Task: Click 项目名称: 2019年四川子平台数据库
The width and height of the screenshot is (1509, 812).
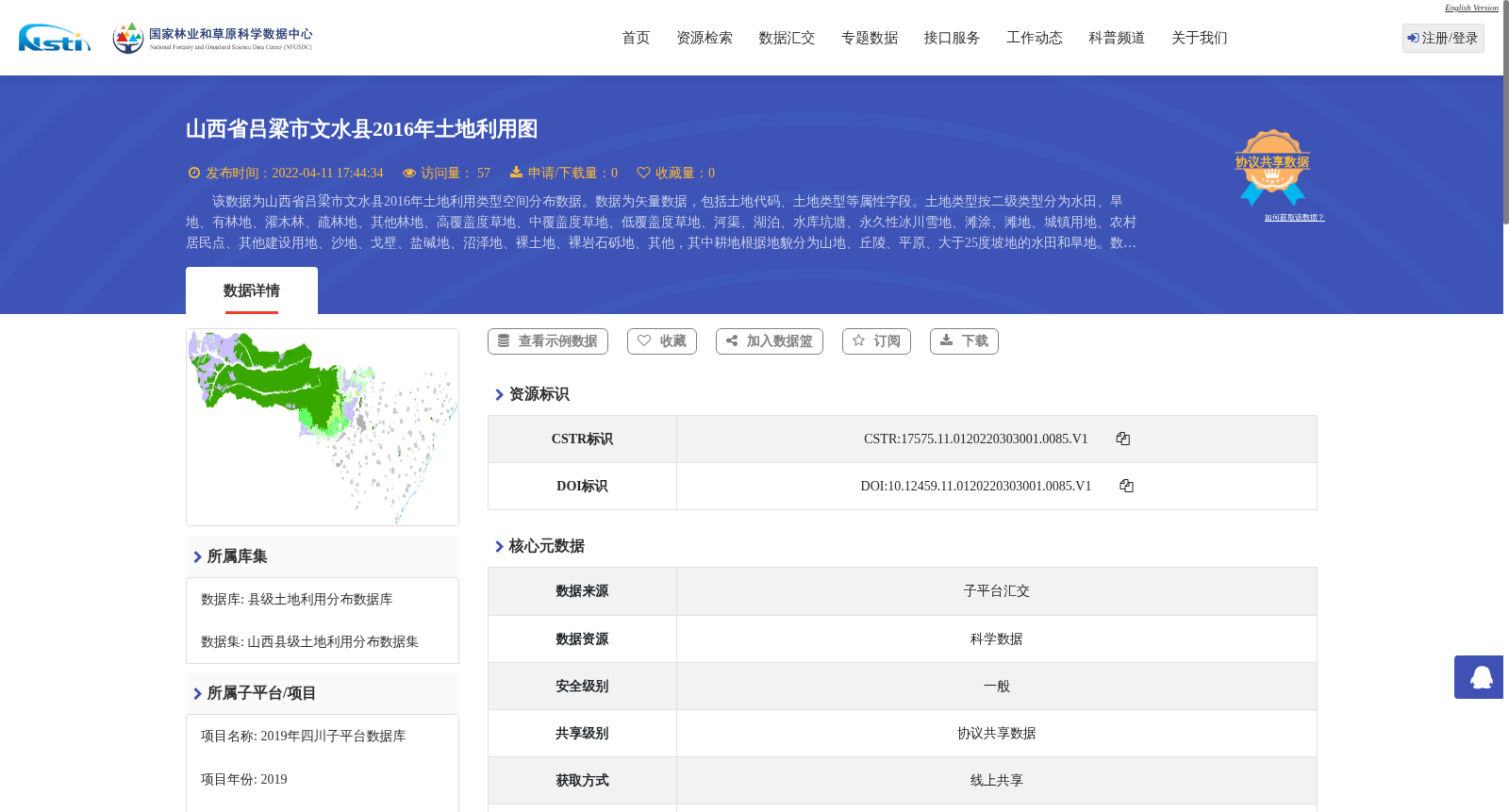Action: point(304,737)
